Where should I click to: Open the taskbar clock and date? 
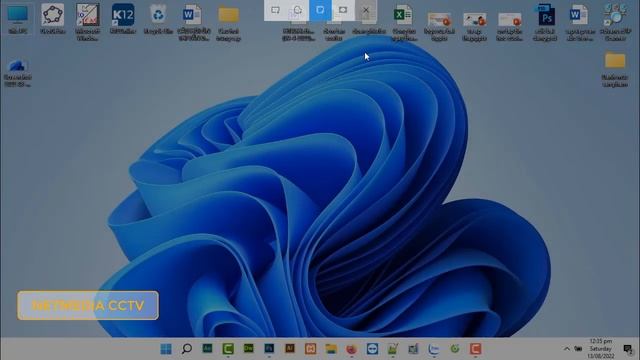(600, 349)
